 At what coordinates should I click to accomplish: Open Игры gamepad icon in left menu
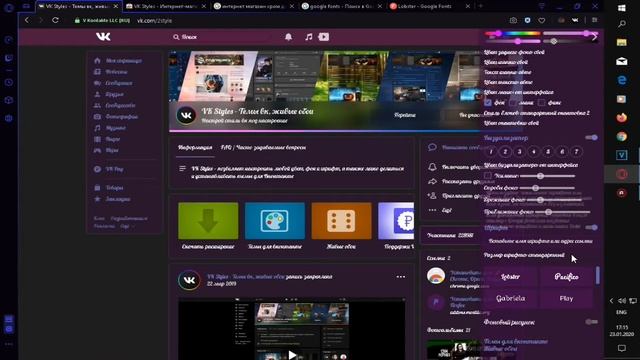pyautogui.click(x=97, y=150)
